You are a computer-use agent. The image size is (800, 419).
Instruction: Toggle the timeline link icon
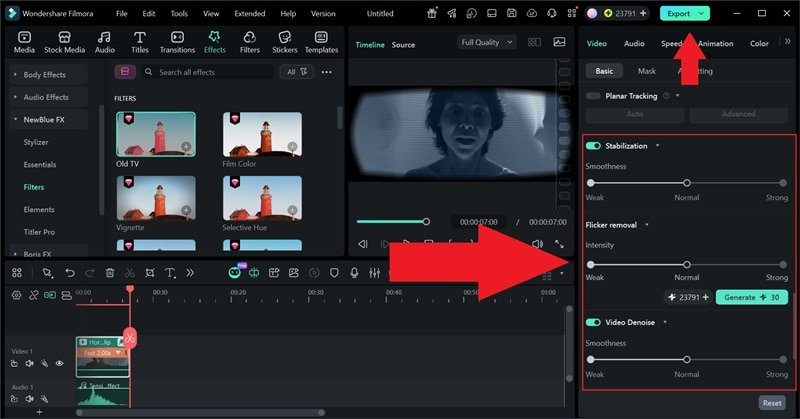(x=34, y=295)
